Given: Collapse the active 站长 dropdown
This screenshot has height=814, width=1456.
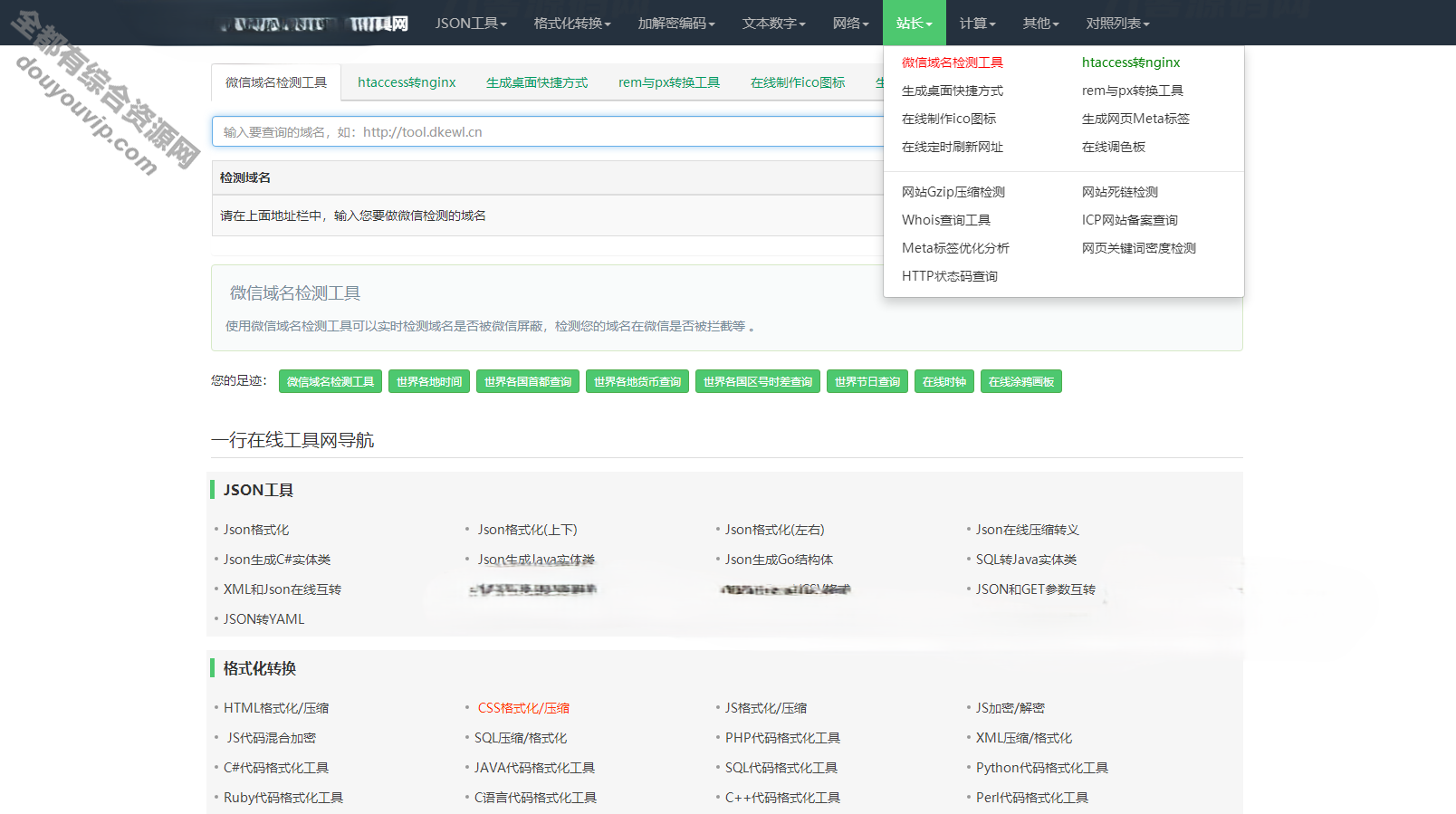Looking at the screenshot, I should (915, 23).
